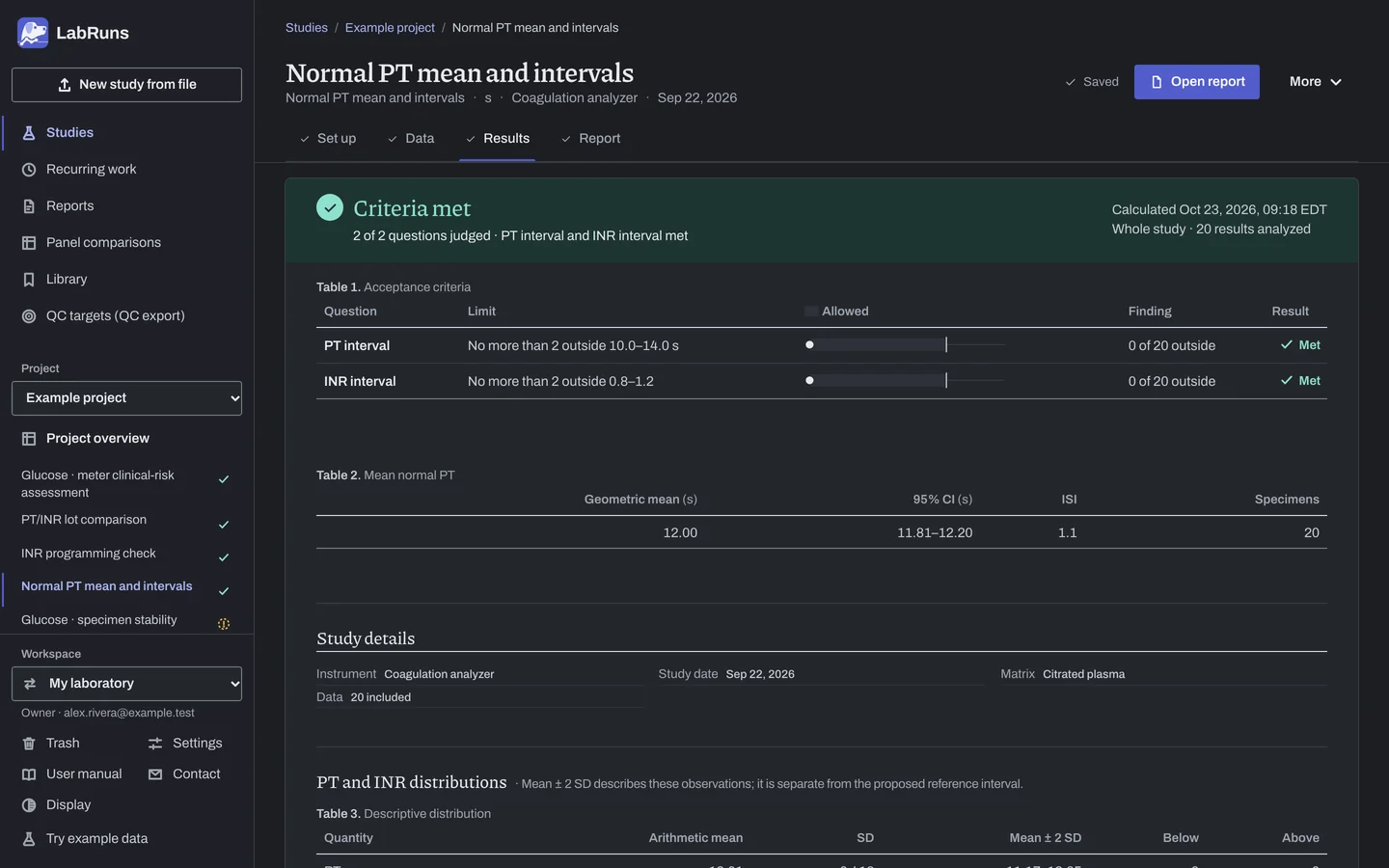Click the Citrated plasma matrix value

1083,674
